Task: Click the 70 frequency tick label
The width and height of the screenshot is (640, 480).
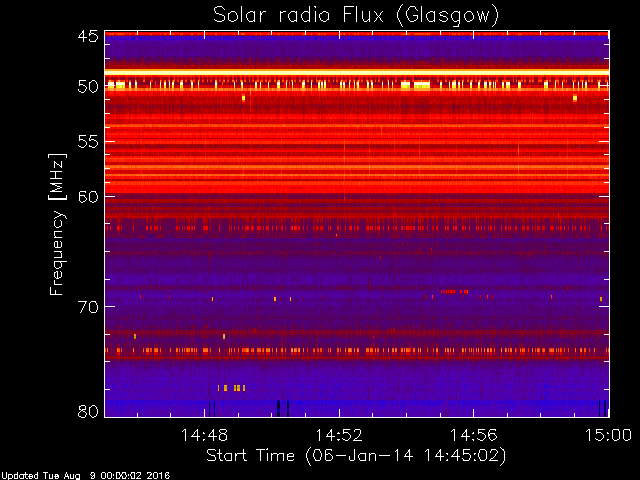Action: click(88, 306)
